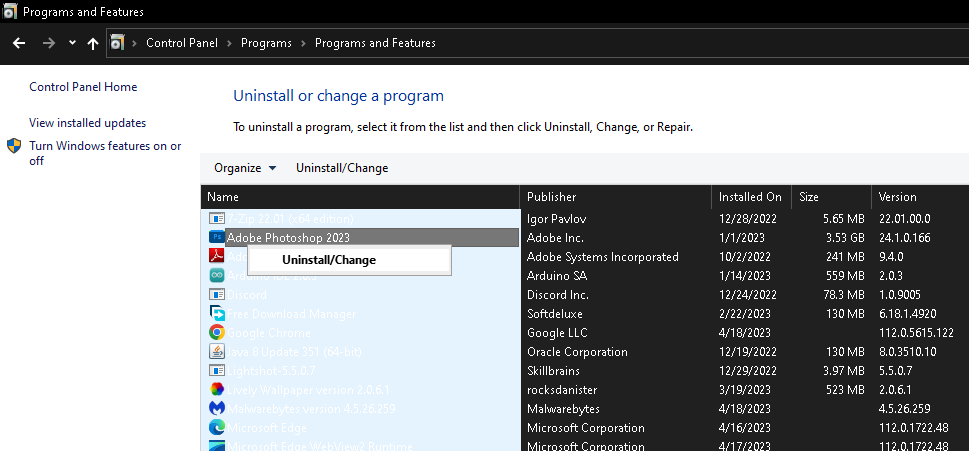Click the Arduino SA publisher cell

pyautogui.click(x=557, y=276)
